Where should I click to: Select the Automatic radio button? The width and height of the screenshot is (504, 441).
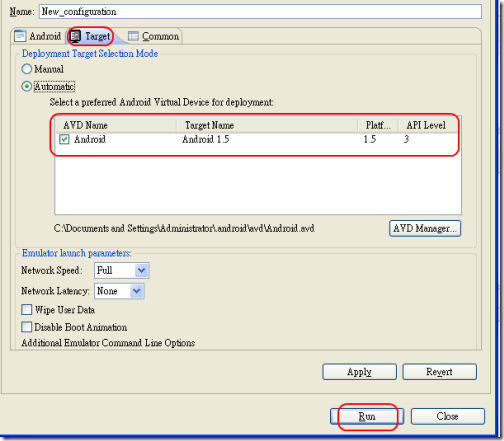click(27, 87)
